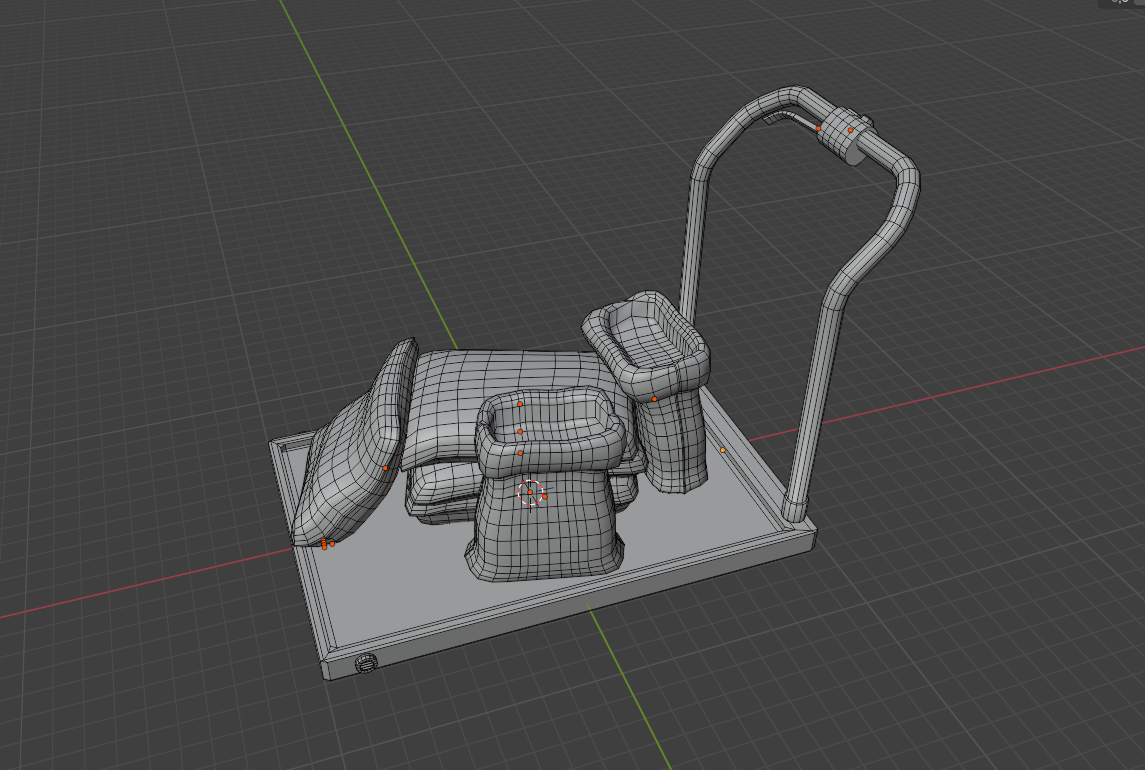Click the topmost origin dot inside the front sack

coord(520,404)
